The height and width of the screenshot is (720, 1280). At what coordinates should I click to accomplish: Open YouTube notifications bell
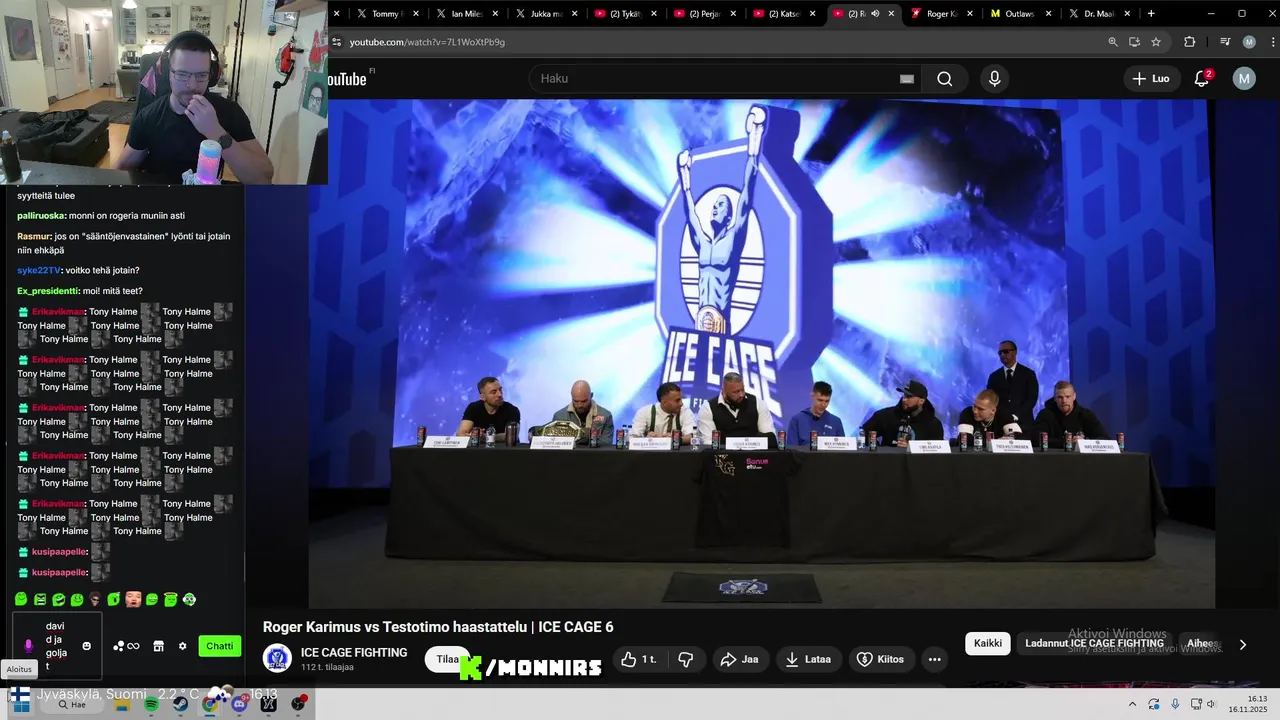pyautogui.click(x=1202, y=78)
